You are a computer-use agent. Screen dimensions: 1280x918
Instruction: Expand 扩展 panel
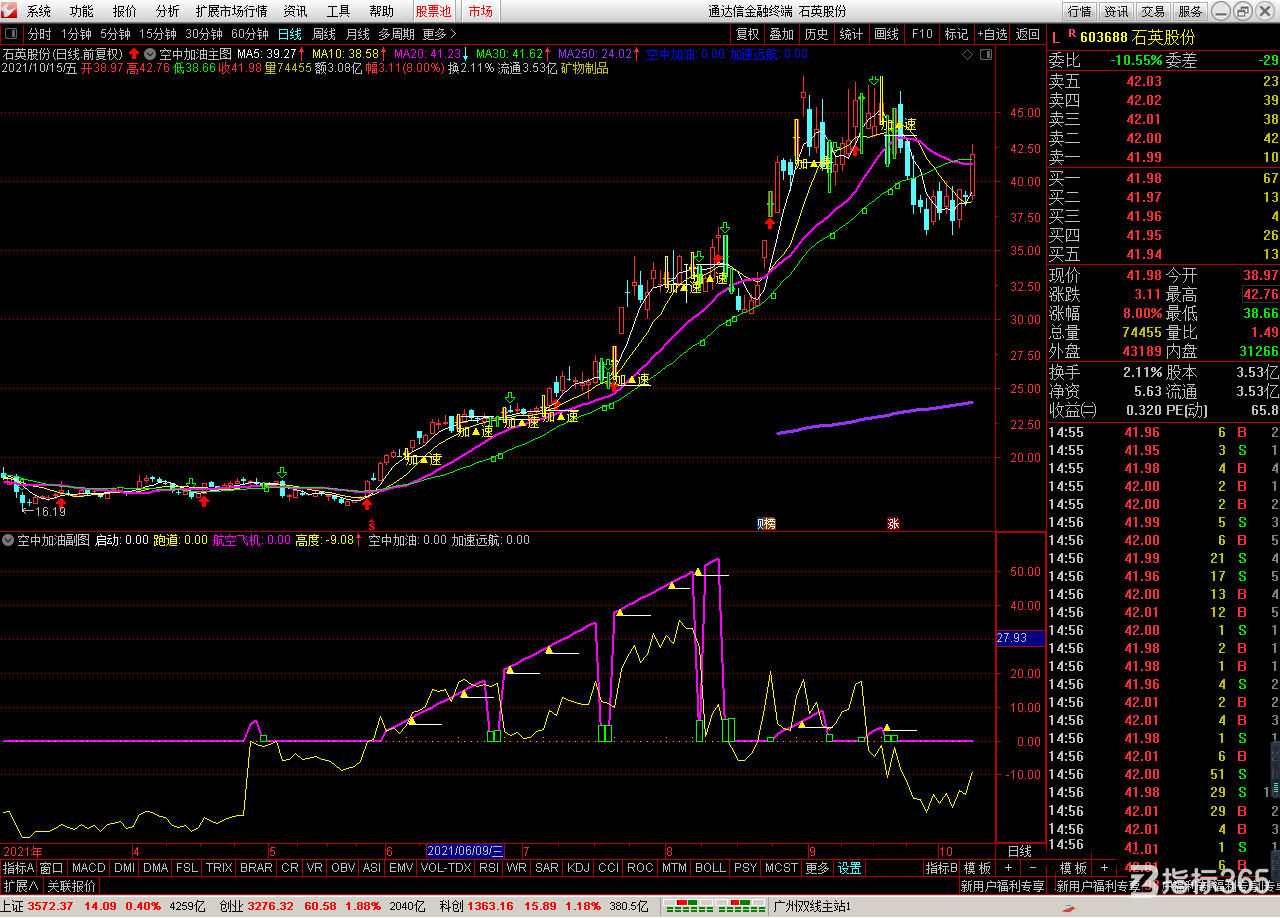(x=20, y=886)
